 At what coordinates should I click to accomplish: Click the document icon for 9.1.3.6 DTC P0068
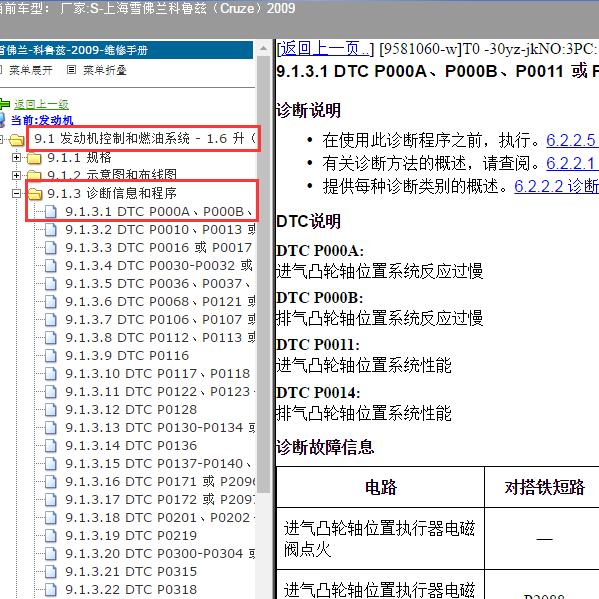[x=50, y=302]
